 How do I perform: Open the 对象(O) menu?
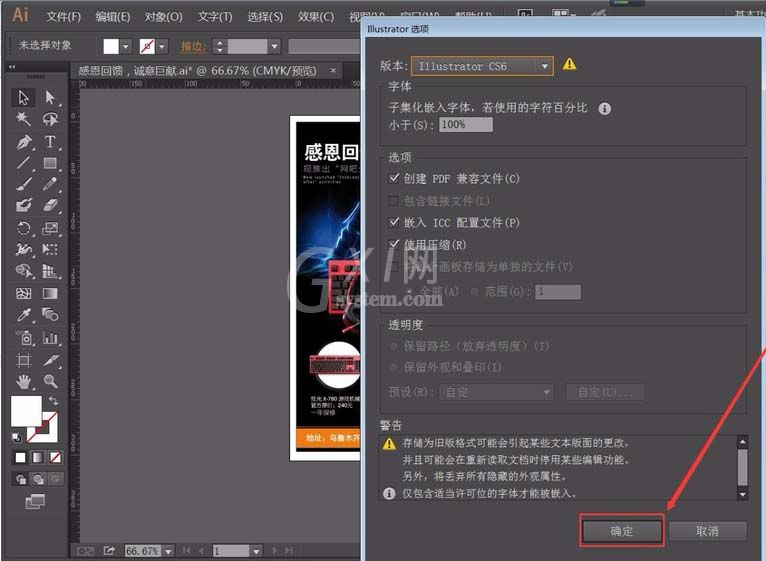163,17
